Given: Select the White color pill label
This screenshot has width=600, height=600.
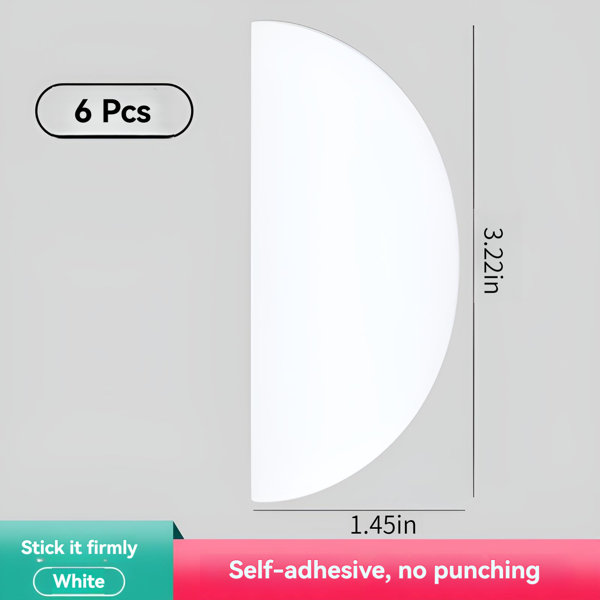Looking at the screenshot, I should (x=79, y=582).
